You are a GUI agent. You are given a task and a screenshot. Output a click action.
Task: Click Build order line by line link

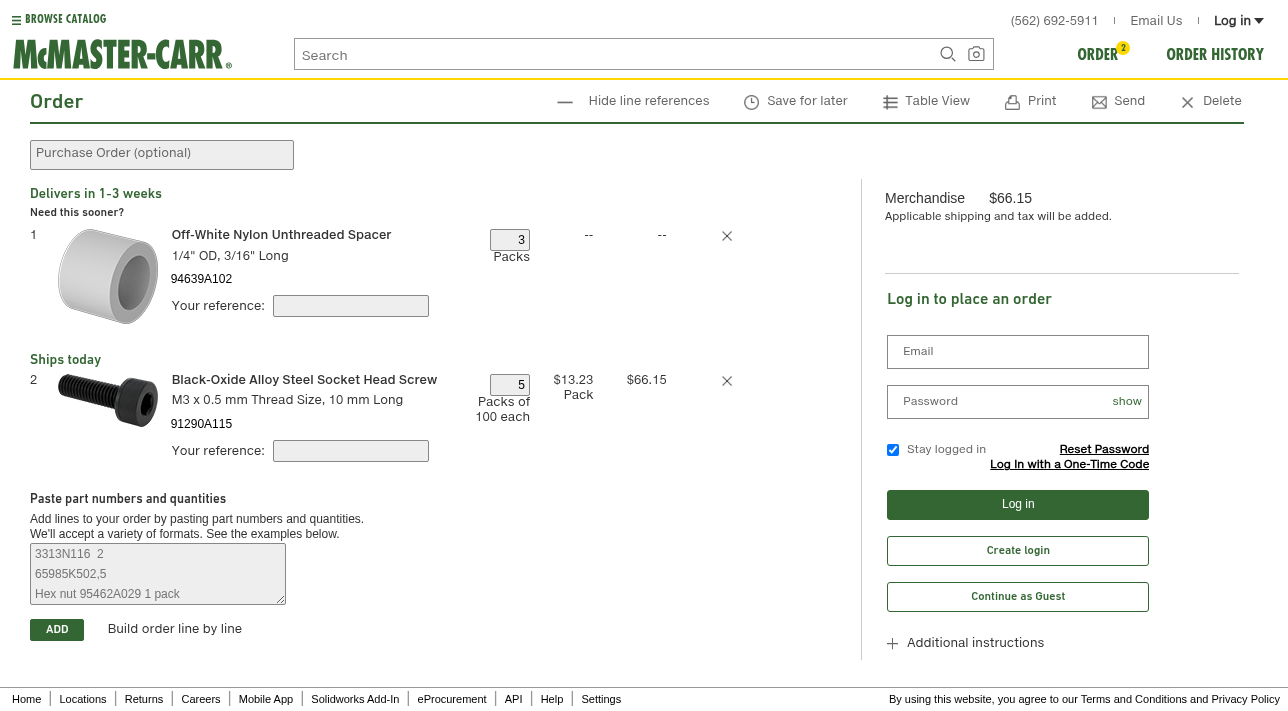[x=175, y=629]
